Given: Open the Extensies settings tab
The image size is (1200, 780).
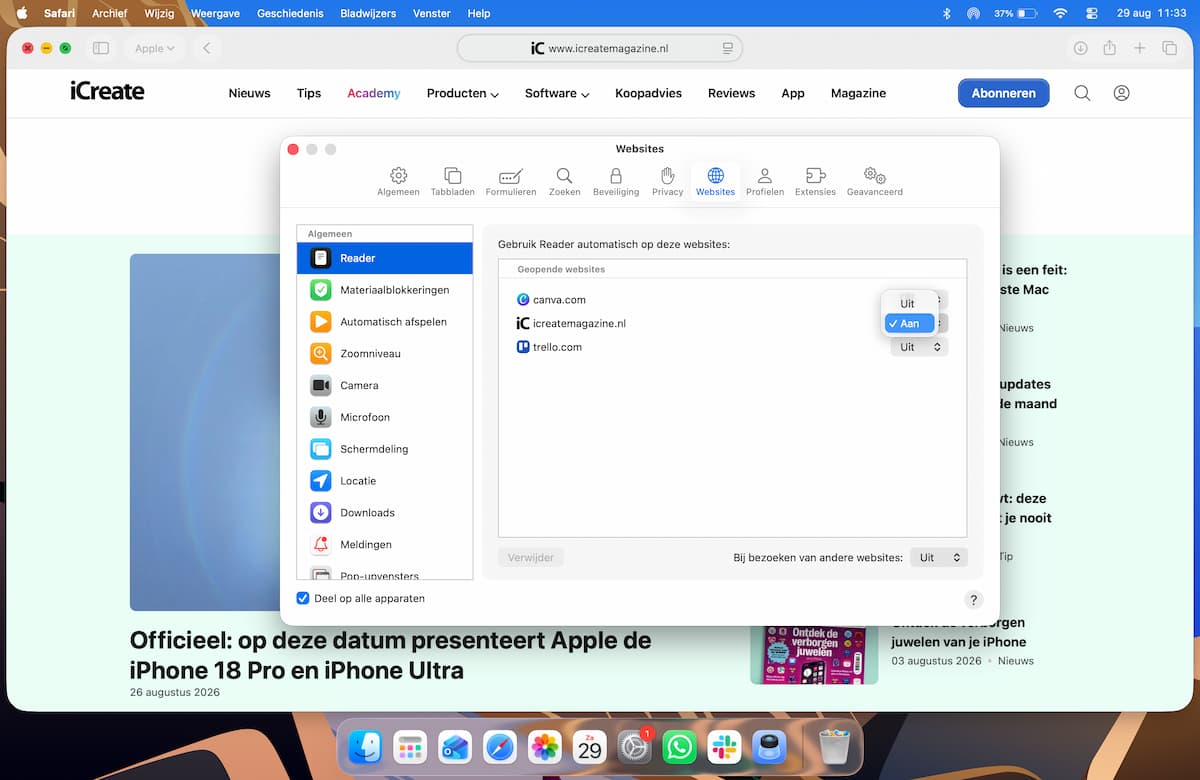Looking at the screenshot, I should (815, 182).
